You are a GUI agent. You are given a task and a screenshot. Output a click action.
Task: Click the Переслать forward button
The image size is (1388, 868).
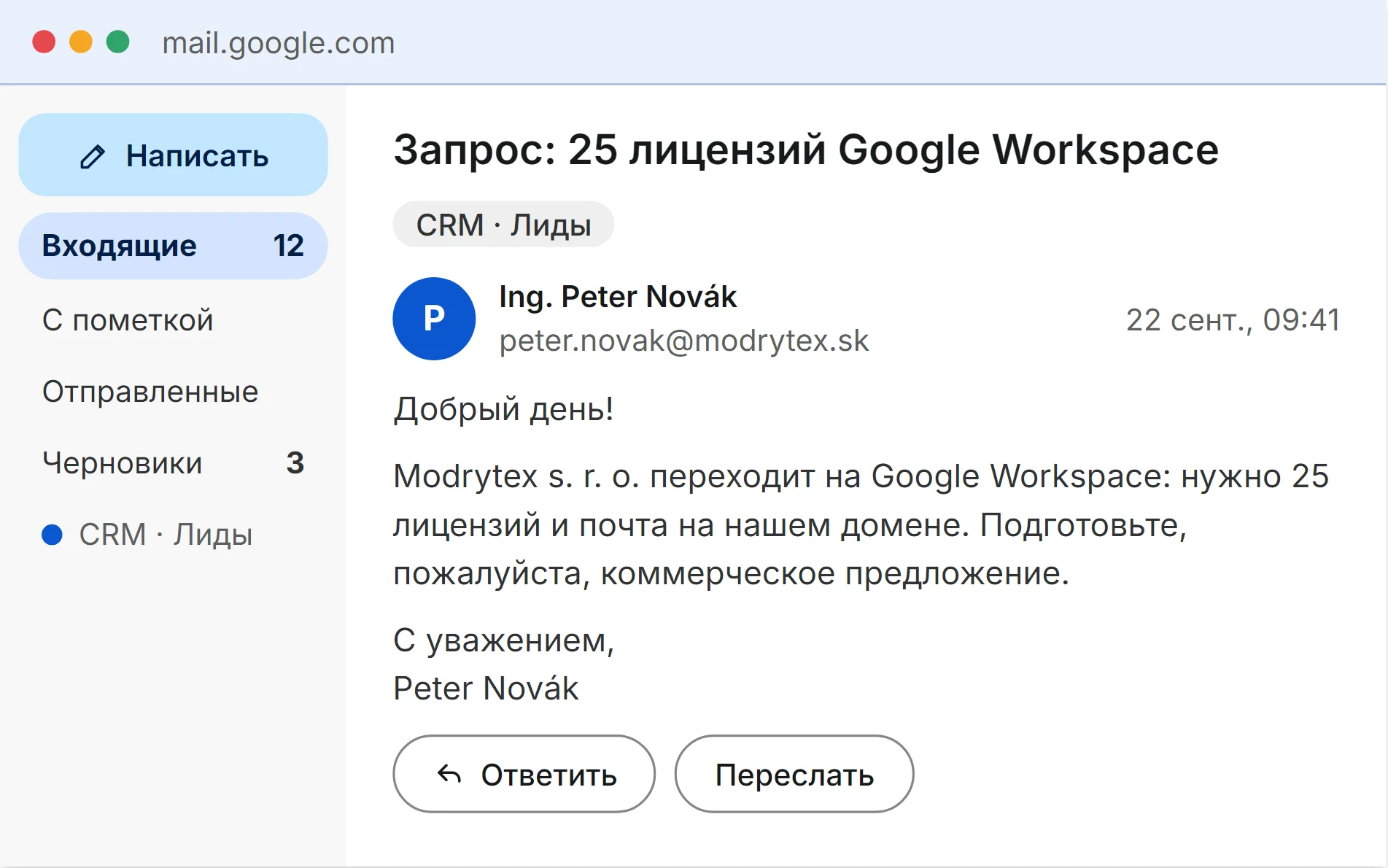[x=794, y=774]
